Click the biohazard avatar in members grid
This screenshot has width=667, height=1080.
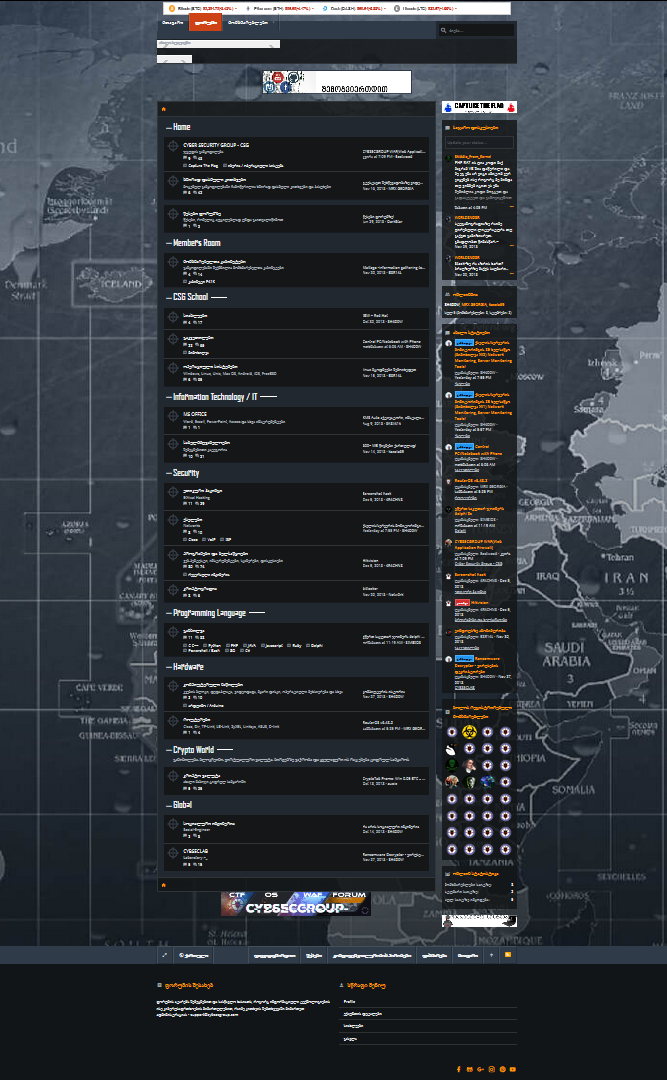click(x=452, y=731)
